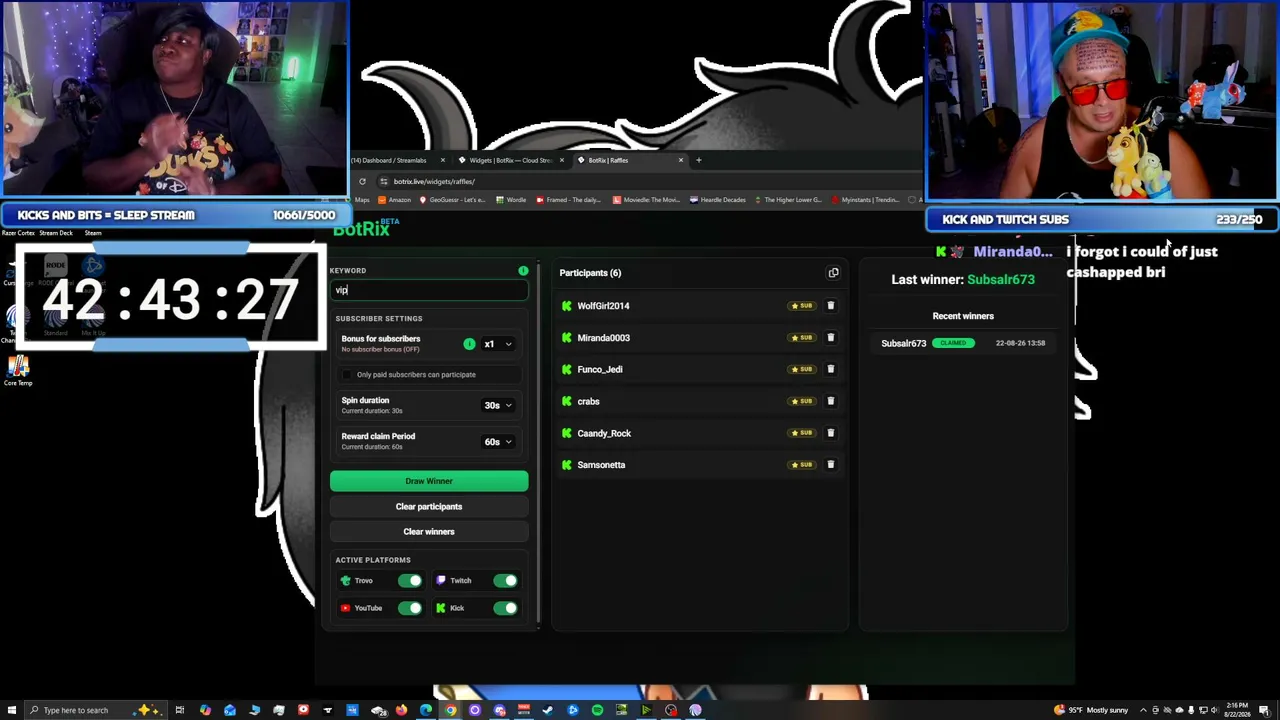Screen dimensions: 1280x720
Task: Open the subscriber bonus x1 dropdown
Action: click(498, 344)
